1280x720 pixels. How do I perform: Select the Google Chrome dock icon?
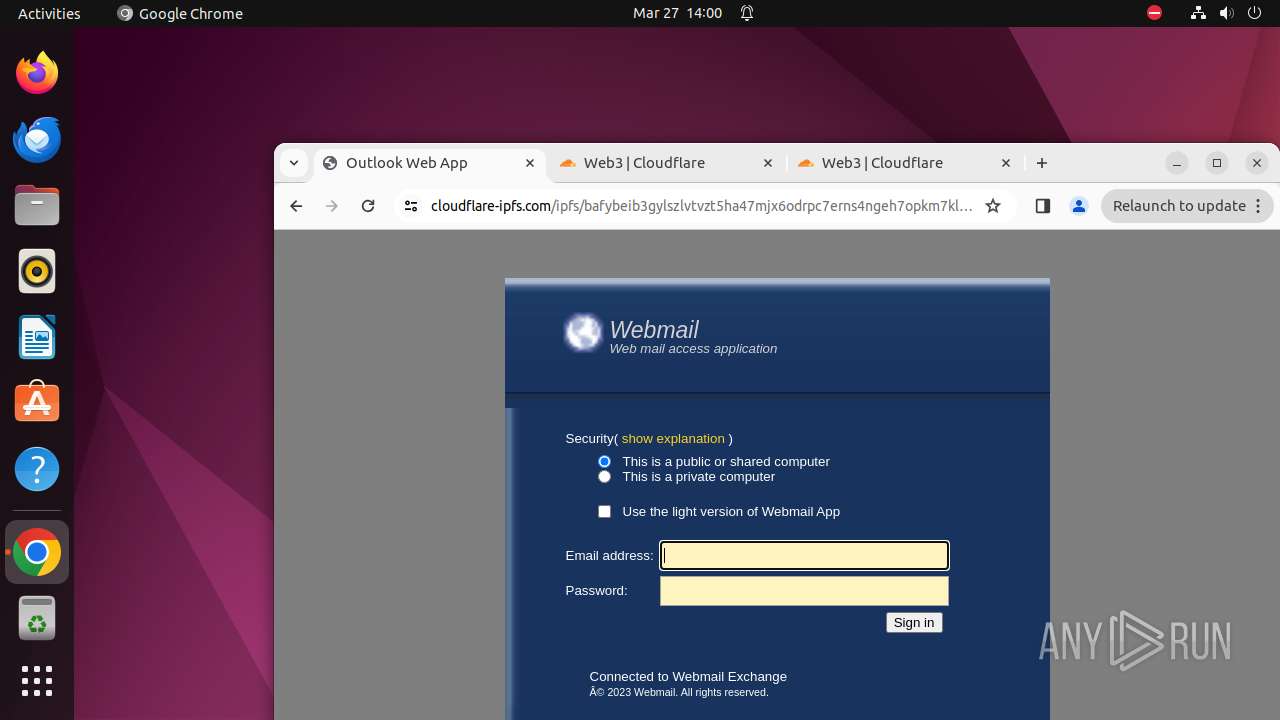tap(37, 552)
